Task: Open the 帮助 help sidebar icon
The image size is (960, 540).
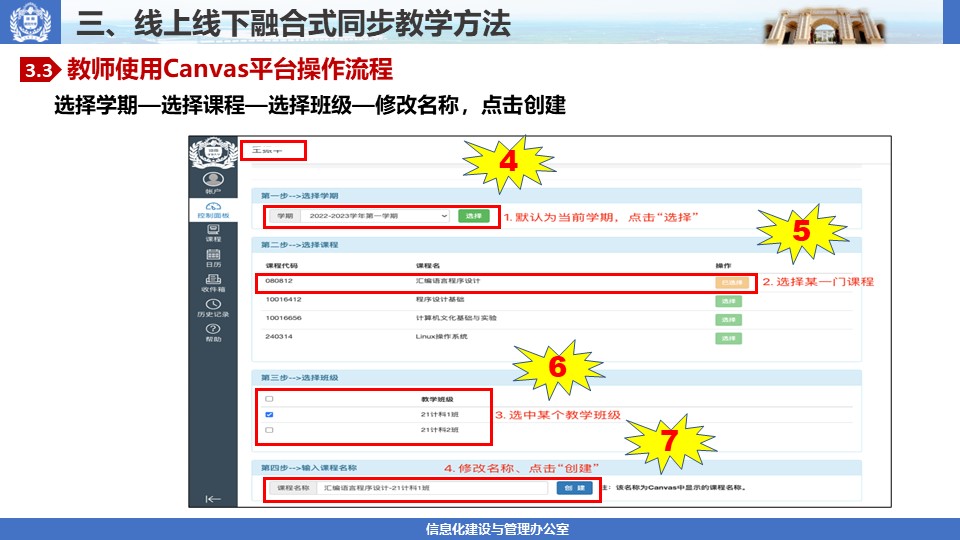Action: (213, 333)
